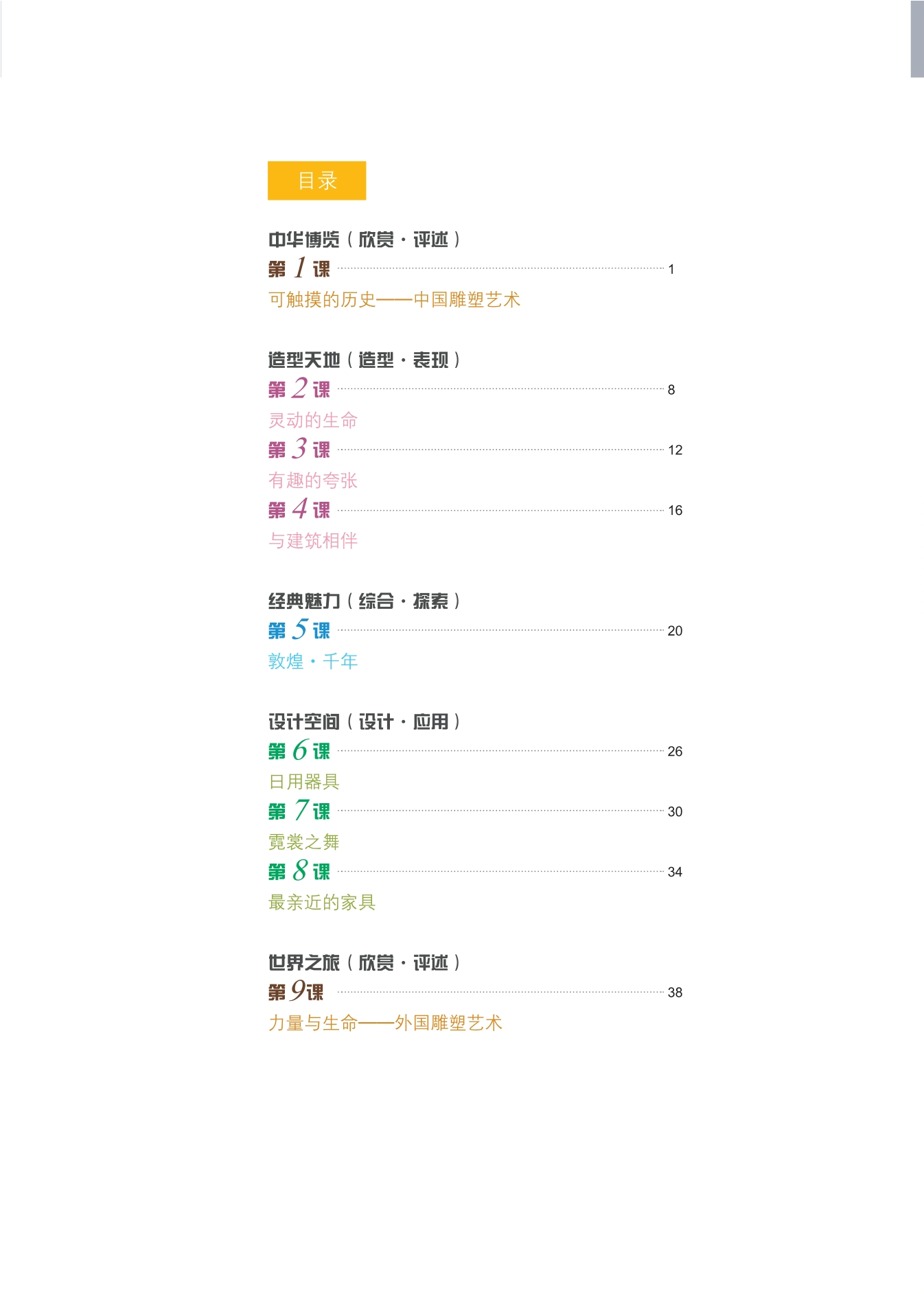Open the 第5课 contents entry

point(299,630)
